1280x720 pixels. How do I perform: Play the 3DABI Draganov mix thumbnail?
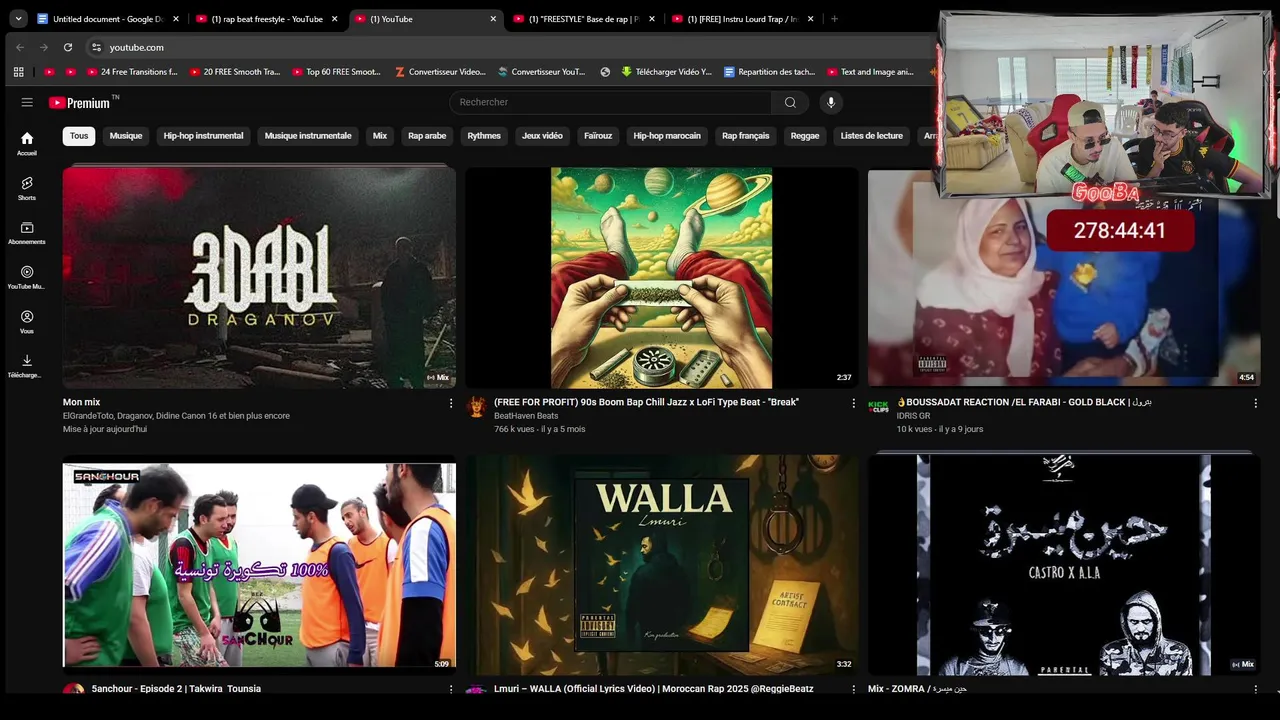point(259,277)
